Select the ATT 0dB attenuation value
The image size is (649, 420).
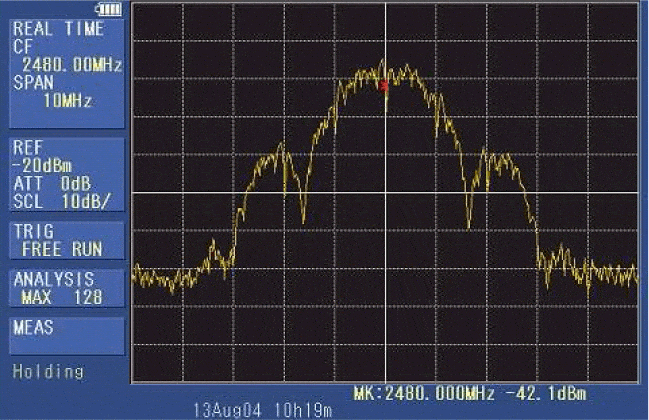tap(52, 184)
